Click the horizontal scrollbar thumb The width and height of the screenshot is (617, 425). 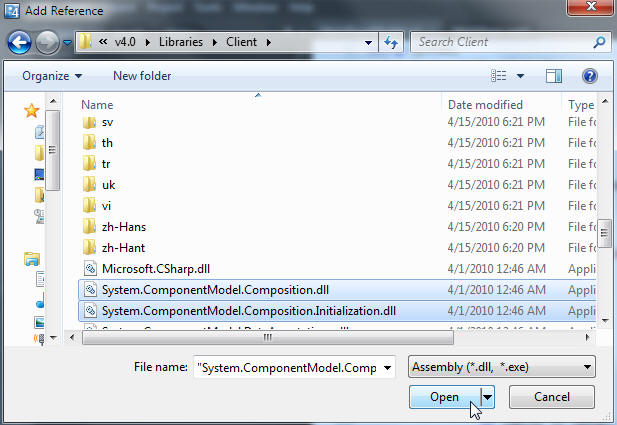click(x=268, y=338)
